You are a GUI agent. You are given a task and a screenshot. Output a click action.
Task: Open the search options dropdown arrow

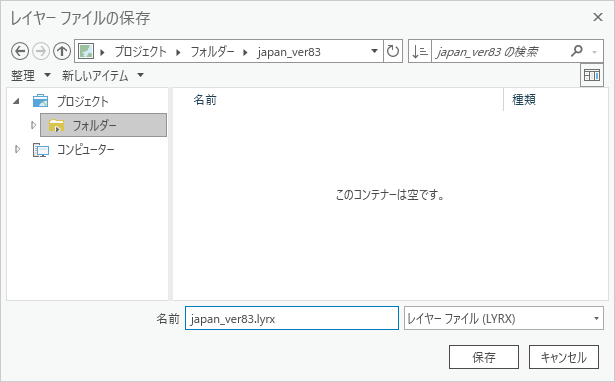click(x=595, y=52)
